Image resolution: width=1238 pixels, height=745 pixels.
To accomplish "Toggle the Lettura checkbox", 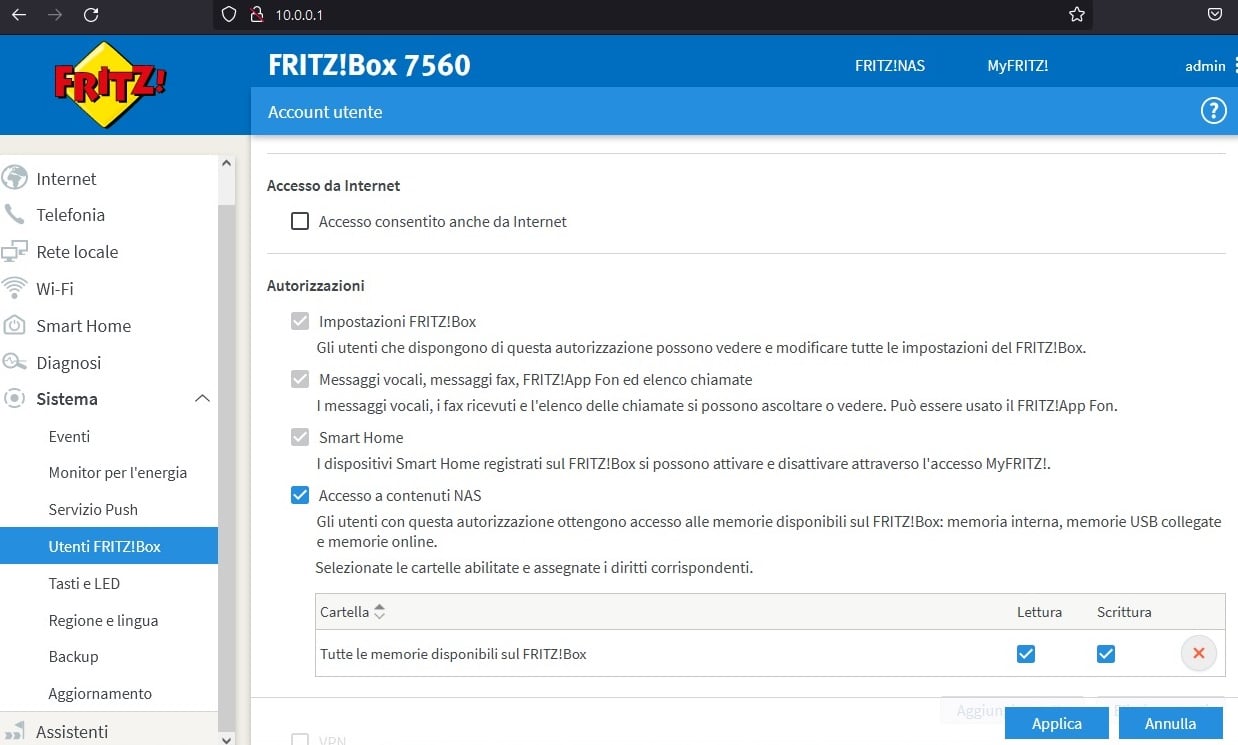I will (x=1025, y=654).
